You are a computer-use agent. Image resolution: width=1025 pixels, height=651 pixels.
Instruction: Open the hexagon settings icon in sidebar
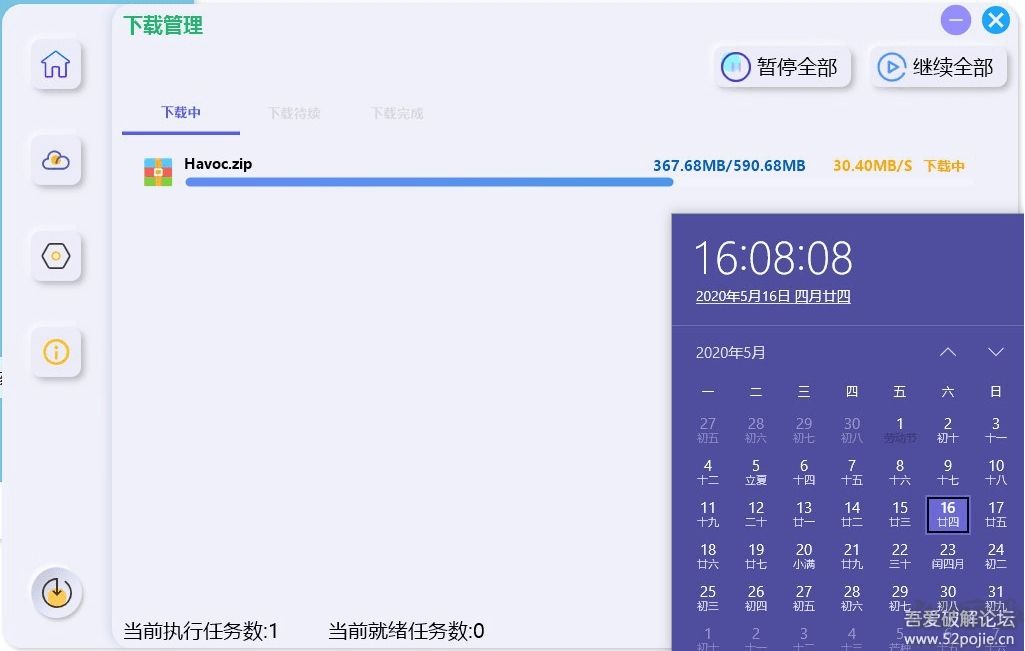tap(56, 256)
